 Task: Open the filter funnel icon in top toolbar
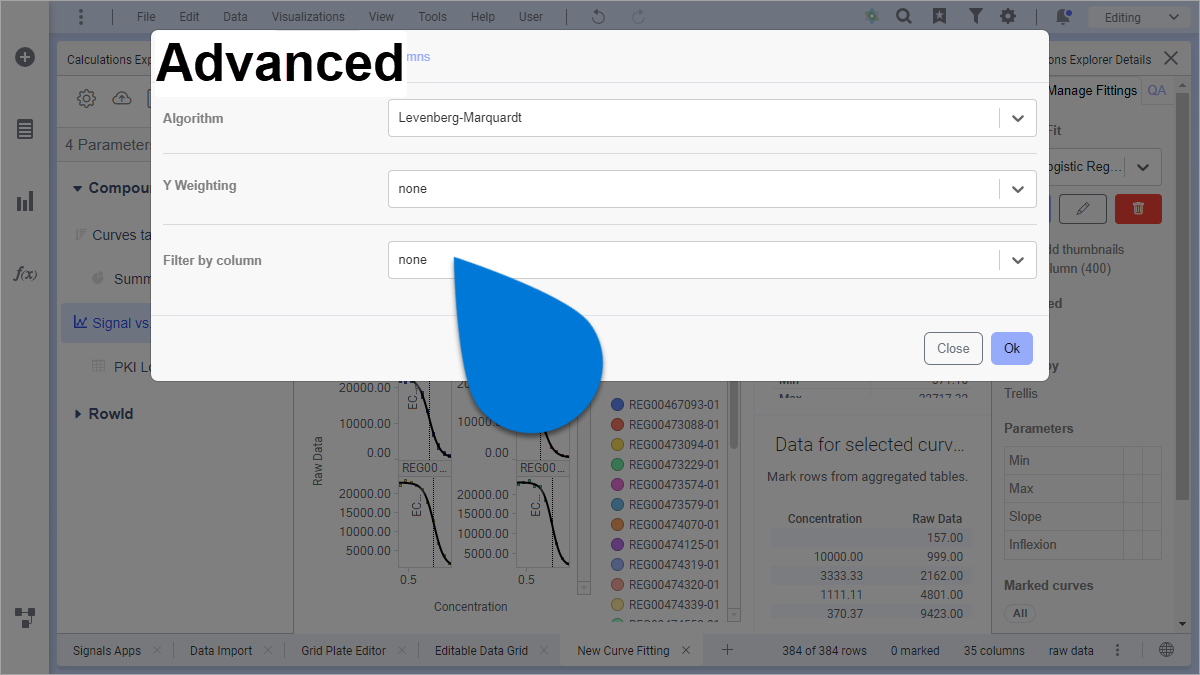click(975, 17)
